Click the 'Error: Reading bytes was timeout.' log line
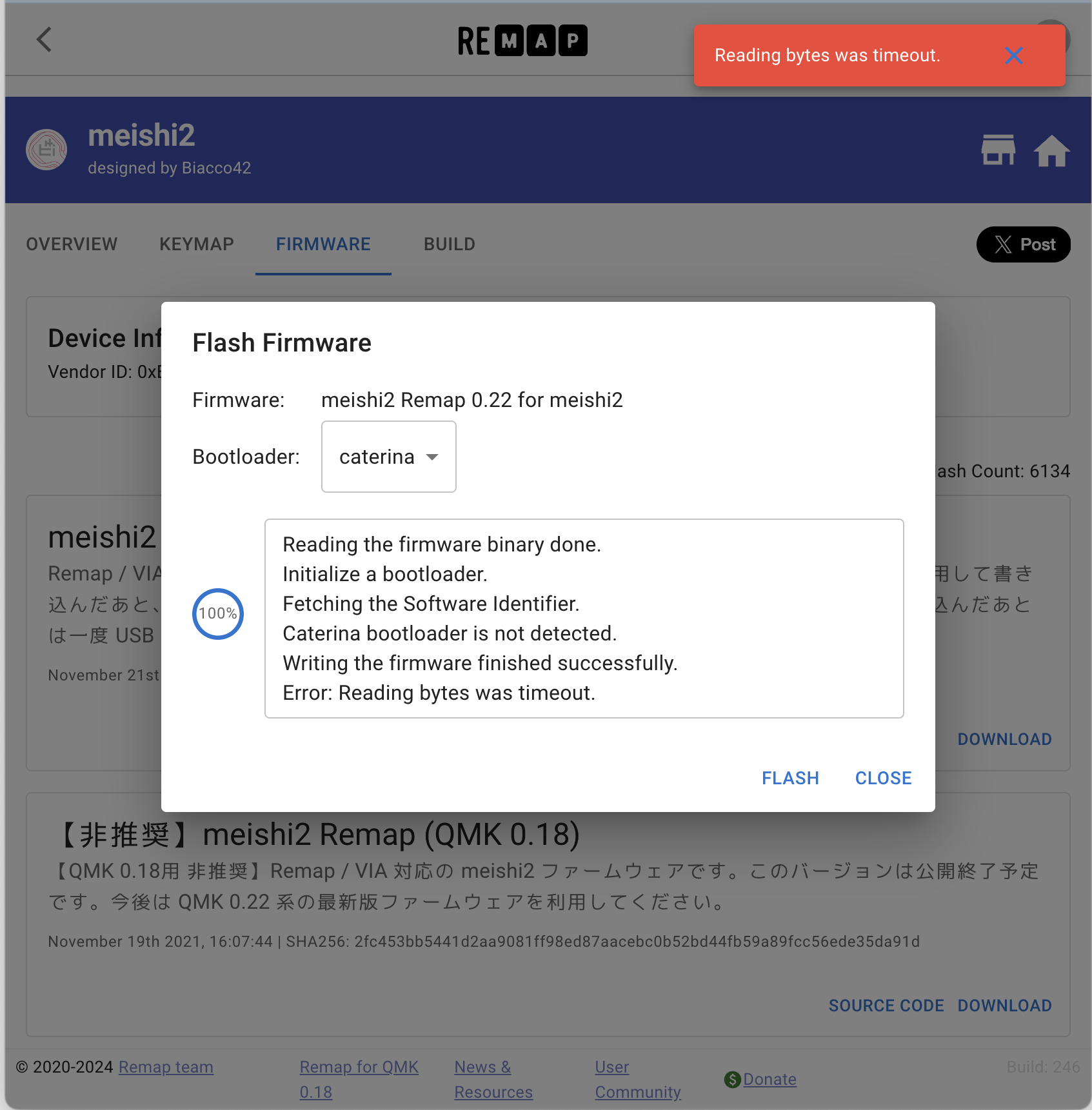 point(439,693)
